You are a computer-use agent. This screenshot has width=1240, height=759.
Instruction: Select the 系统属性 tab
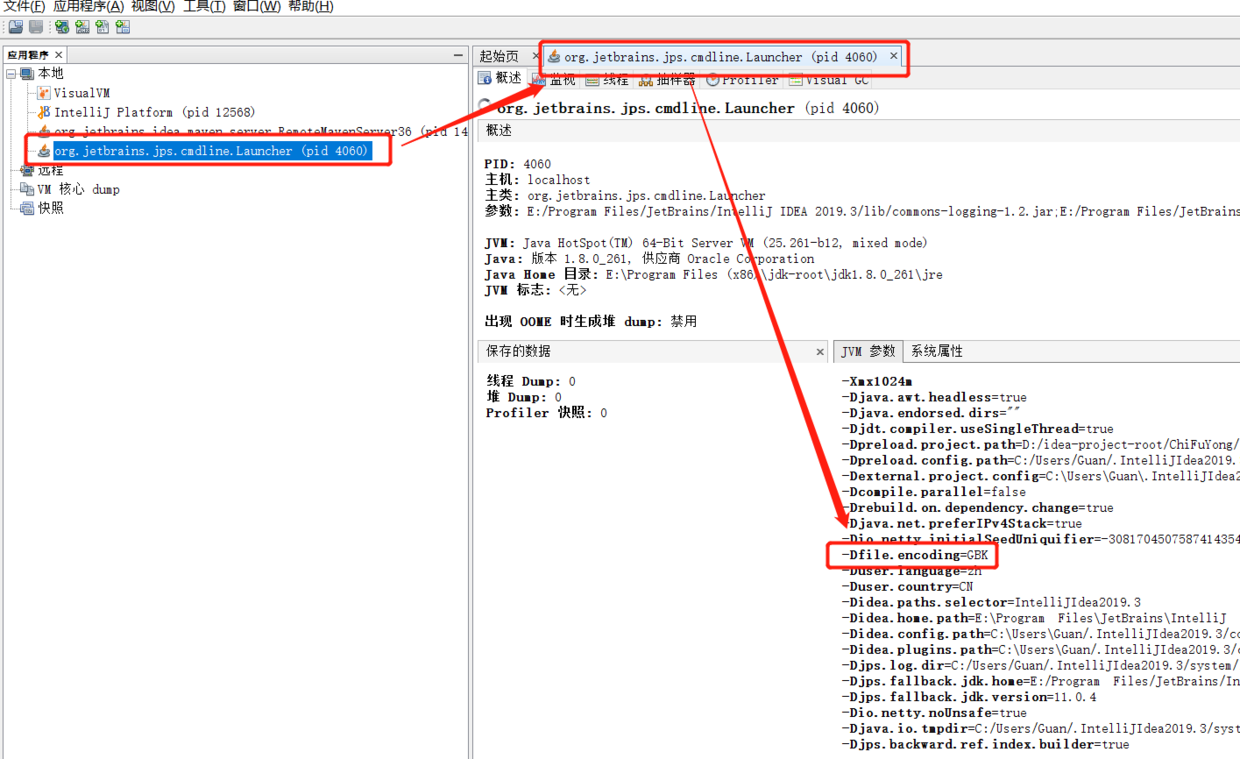(937, 351)
